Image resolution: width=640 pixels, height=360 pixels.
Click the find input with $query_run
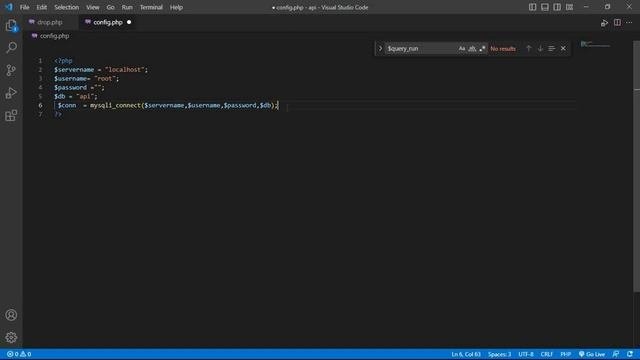click(420, 49)
